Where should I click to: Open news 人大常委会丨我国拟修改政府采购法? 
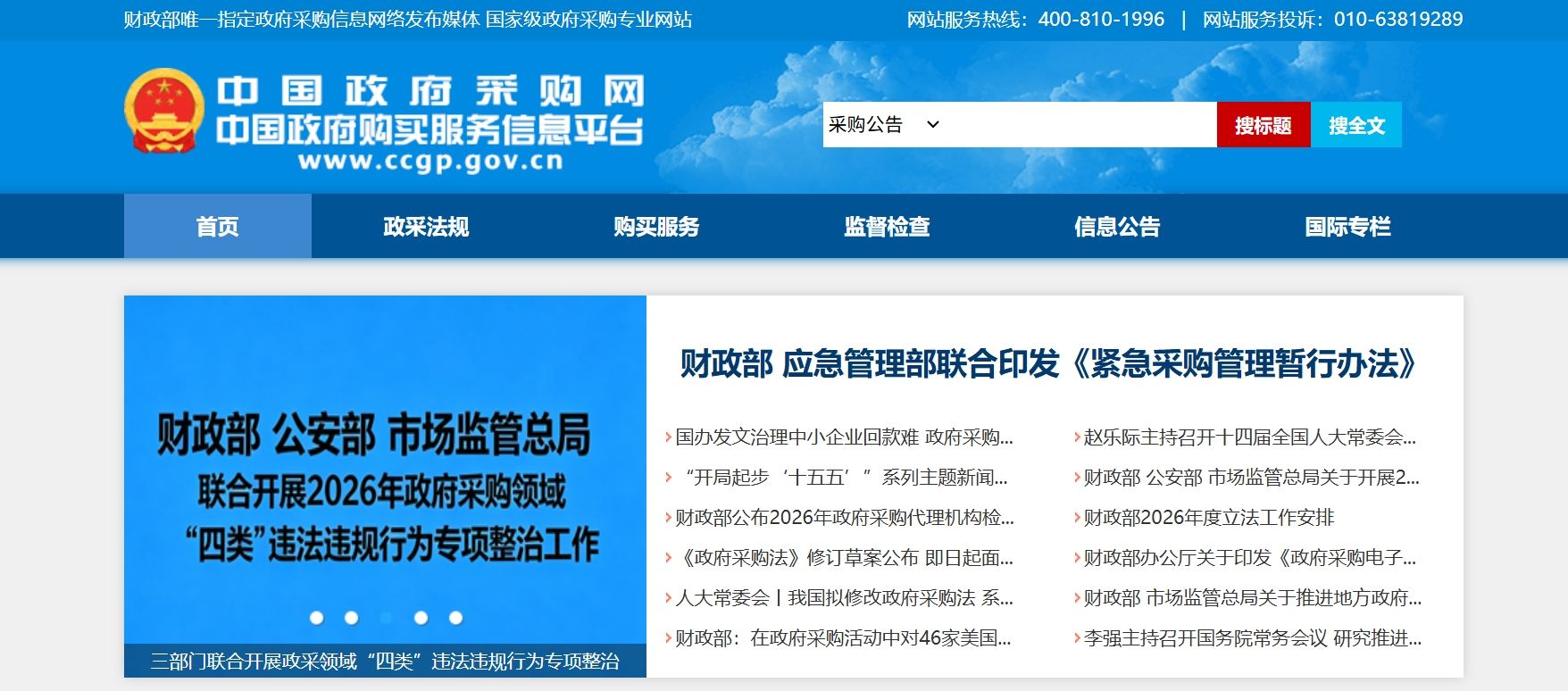(844, 597)
